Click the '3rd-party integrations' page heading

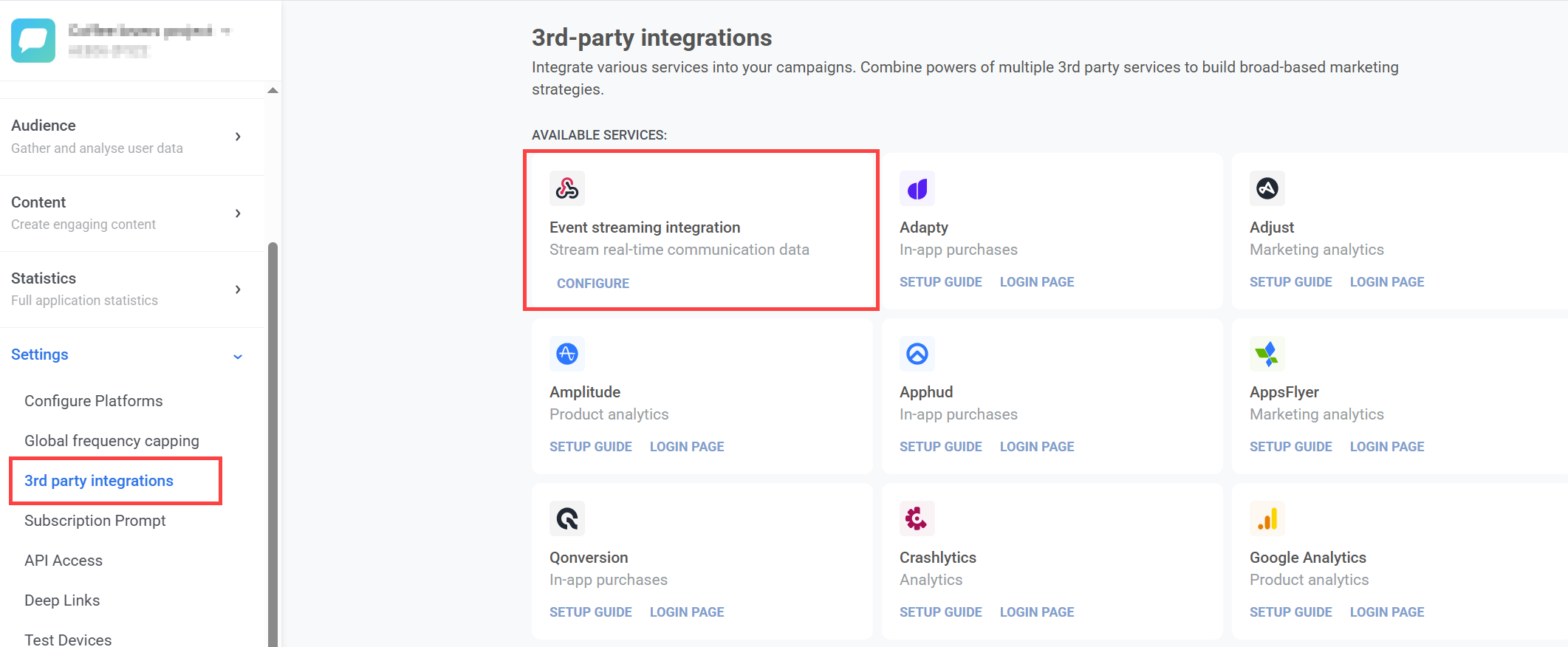pos(652,38)
